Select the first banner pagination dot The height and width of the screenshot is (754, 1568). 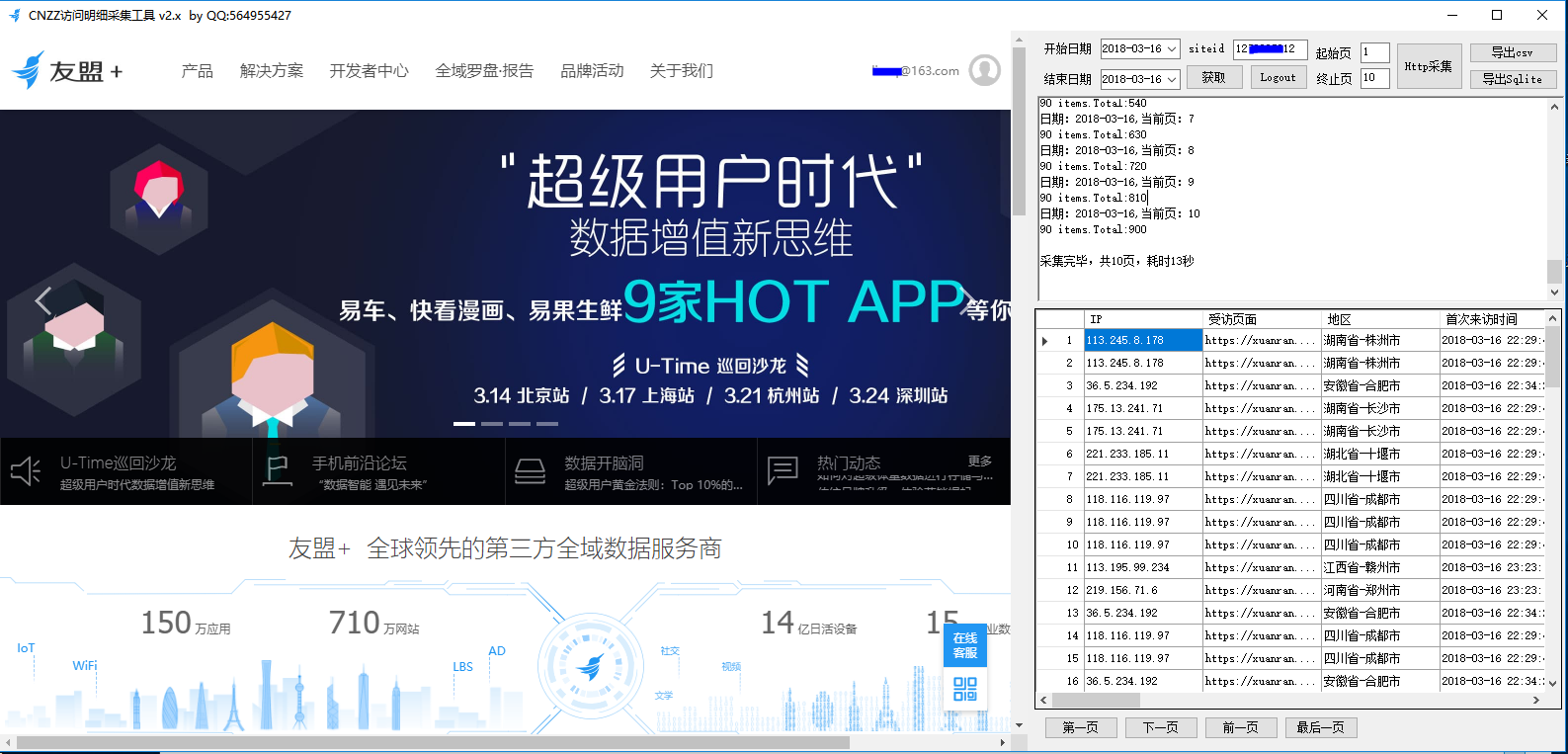[464, 424]
